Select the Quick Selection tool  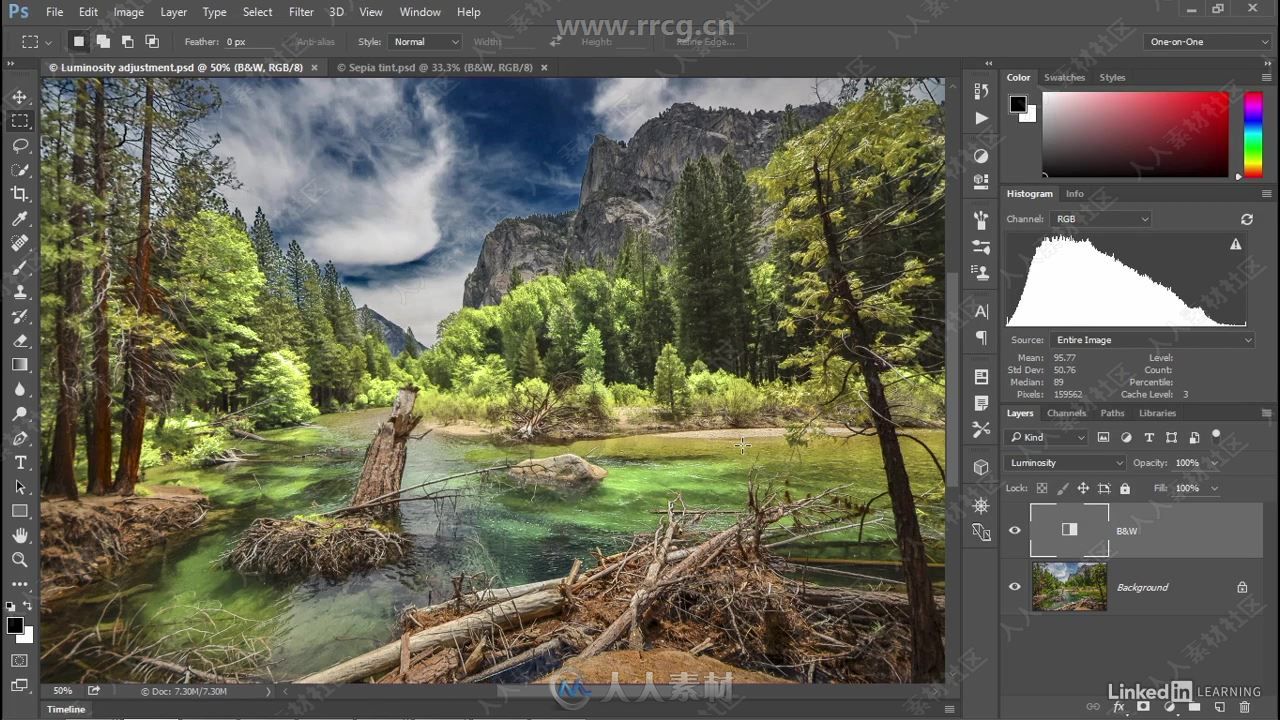coord(20,170)
